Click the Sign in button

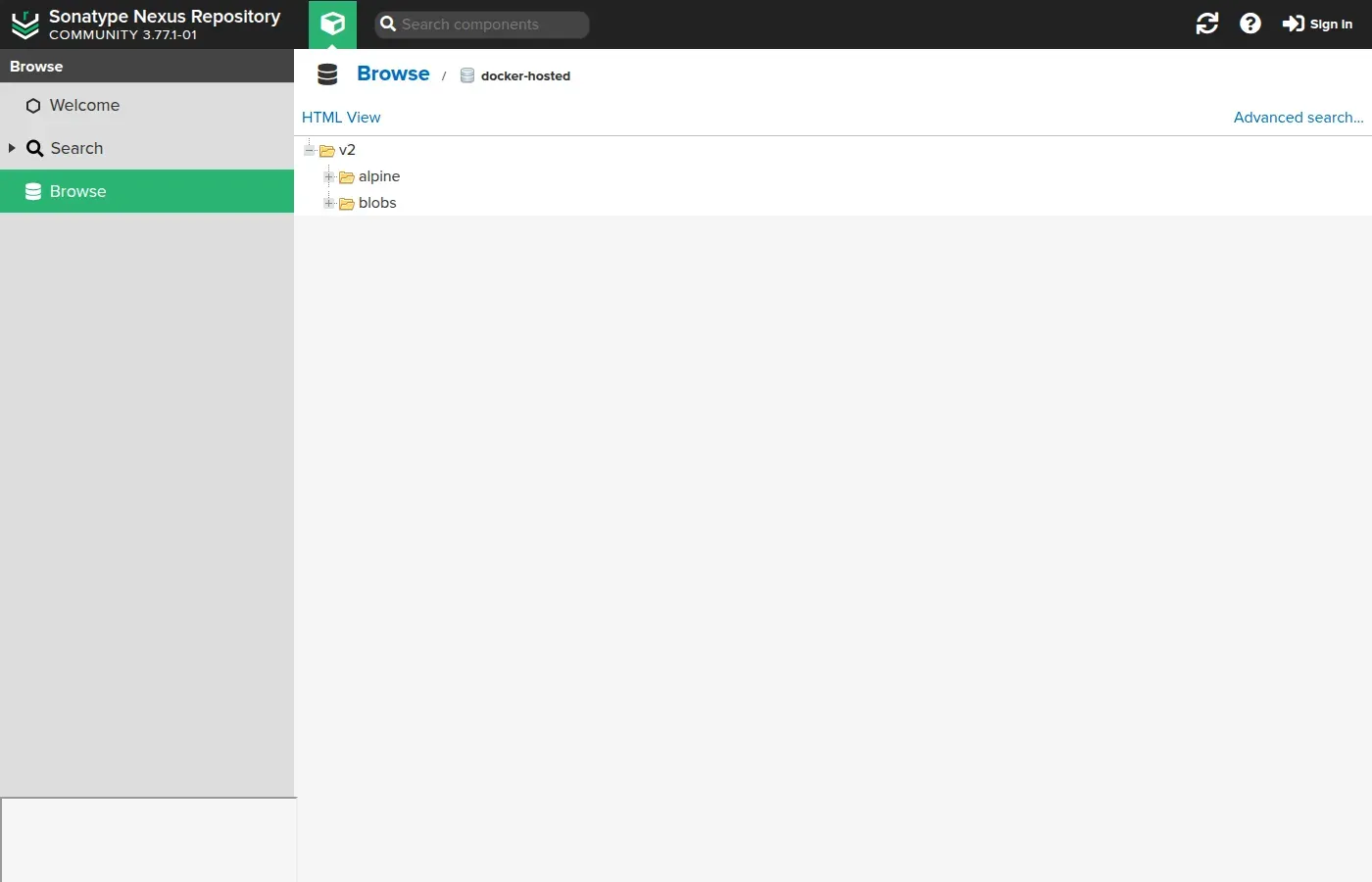tap(1317, 24)
